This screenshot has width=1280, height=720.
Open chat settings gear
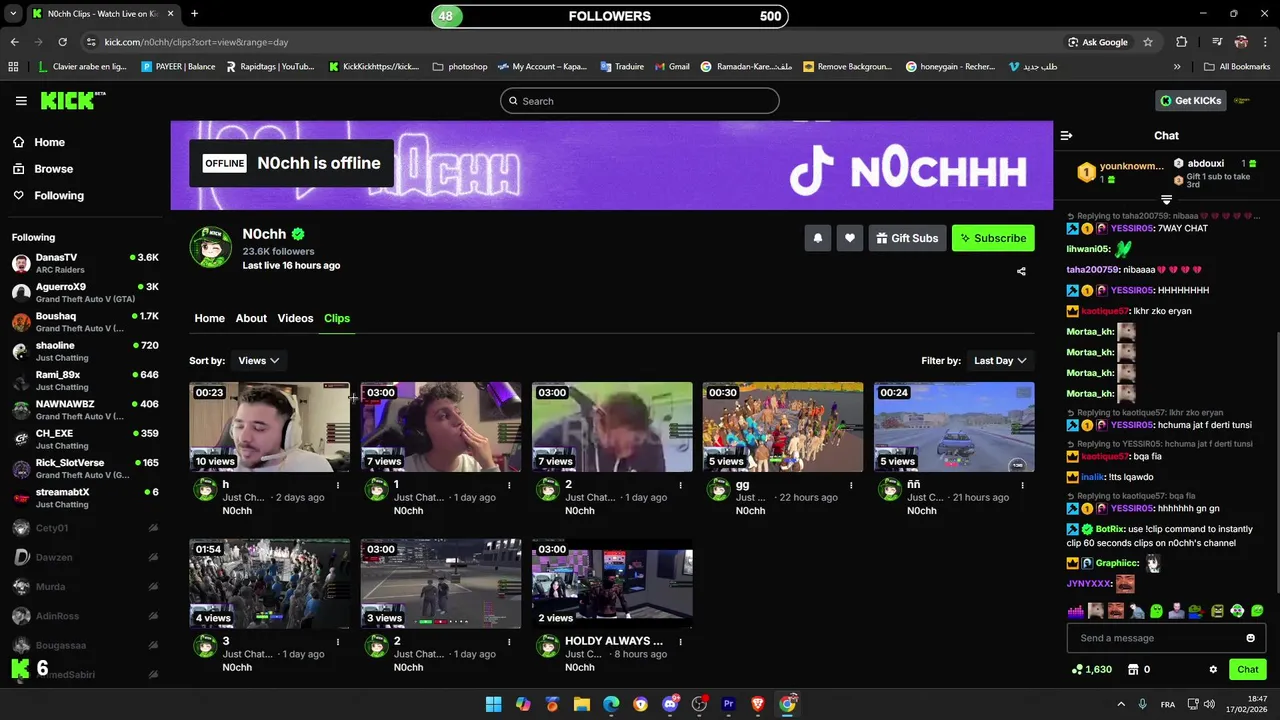[1213, 669]
